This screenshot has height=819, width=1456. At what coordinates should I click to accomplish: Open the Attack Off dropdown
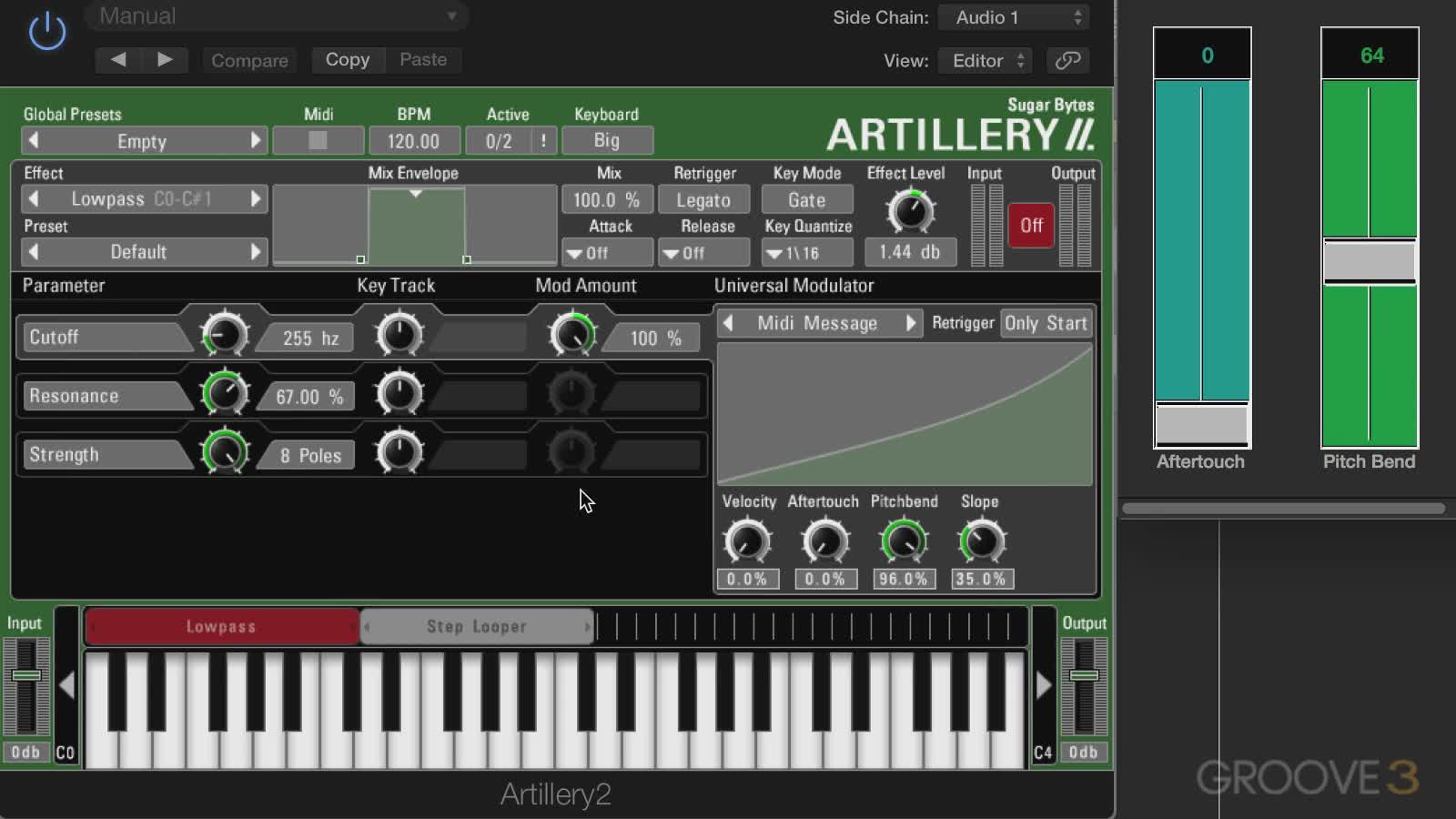pos(607,253)
